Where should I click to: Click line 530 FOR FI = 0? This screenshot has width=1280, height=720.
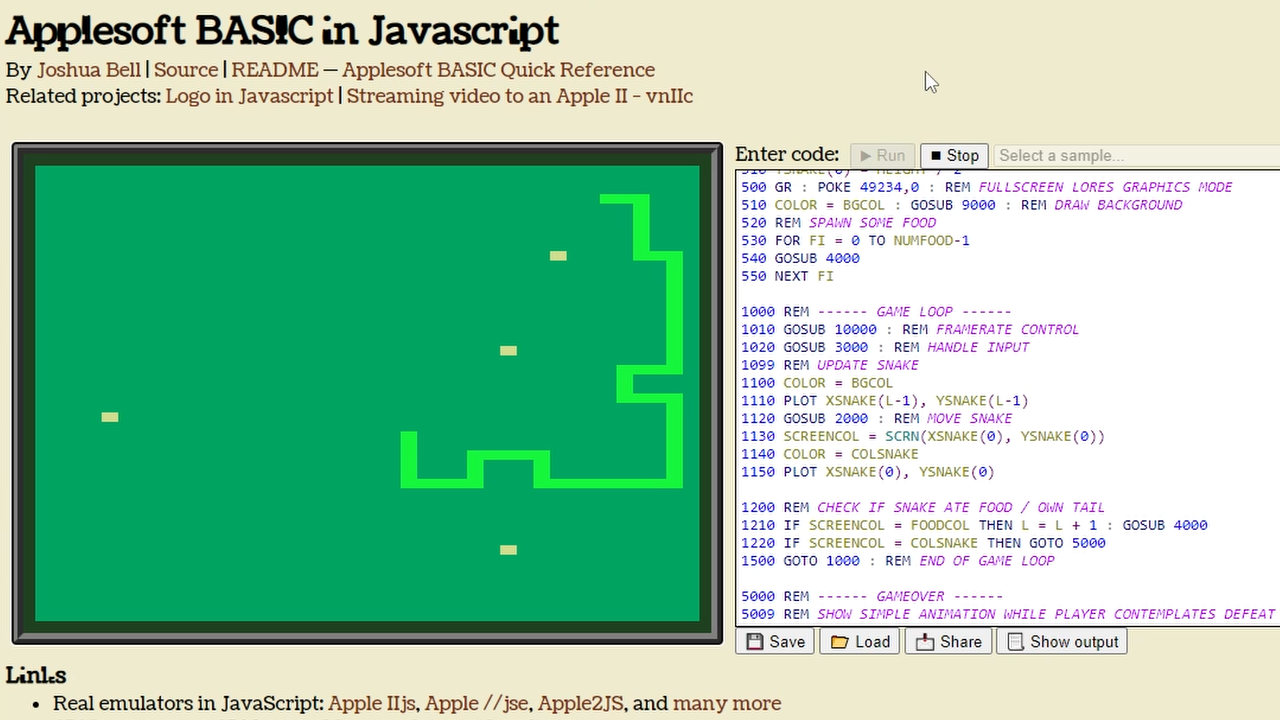coord(855,241)
